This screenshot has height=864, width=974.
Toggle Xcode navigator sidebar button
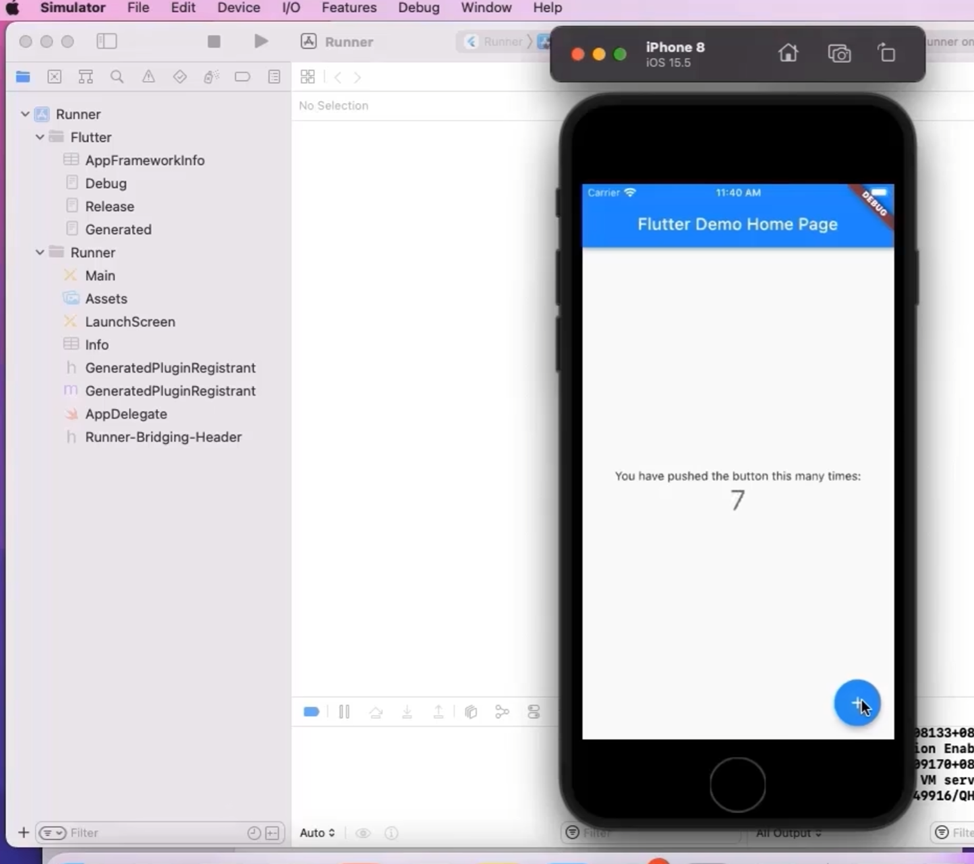(x=107, y=42)
